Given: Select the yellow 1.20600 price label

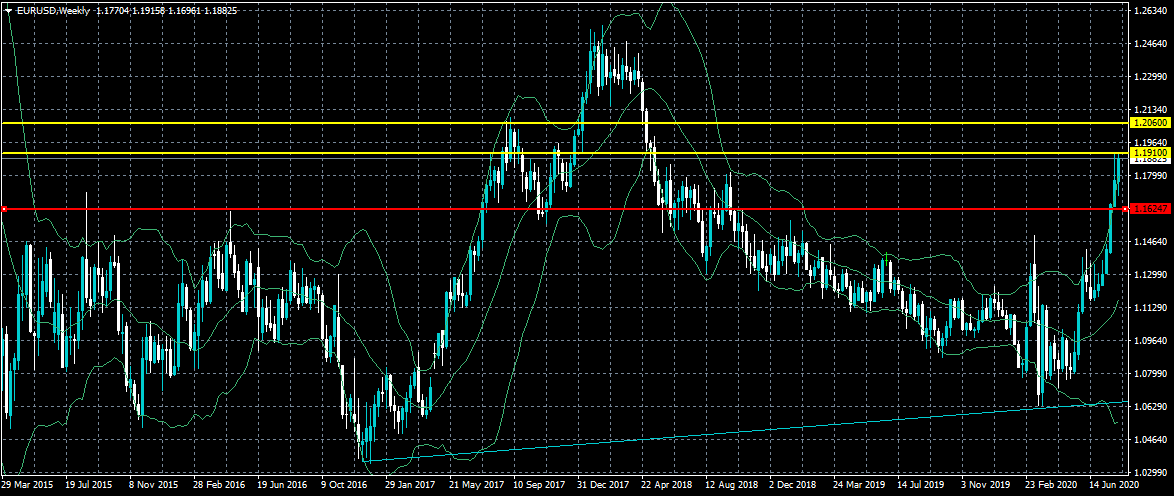Looking at the screenshot, I should [x=1149, y=123].
